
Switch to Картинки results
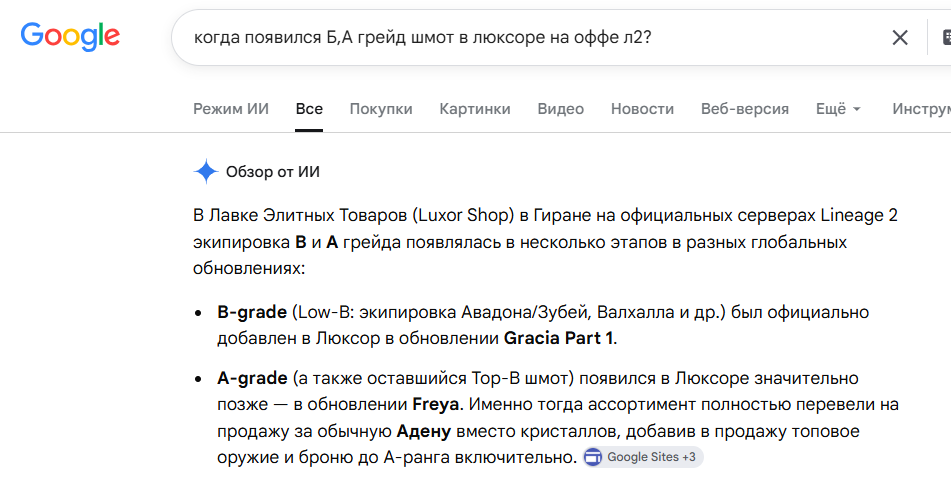coord(475,109)
